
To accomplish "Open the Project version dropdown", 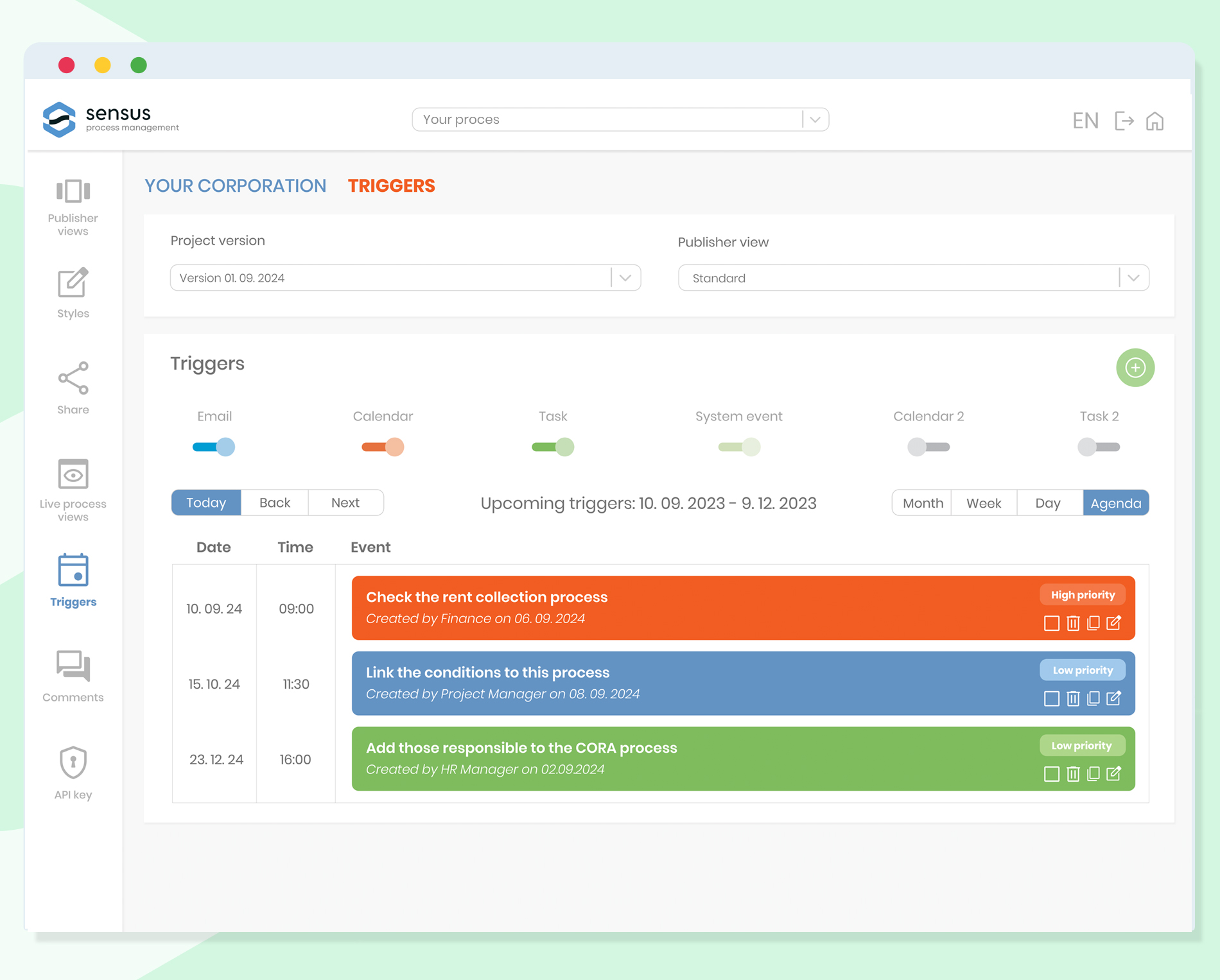I will (x=623, y=277).
